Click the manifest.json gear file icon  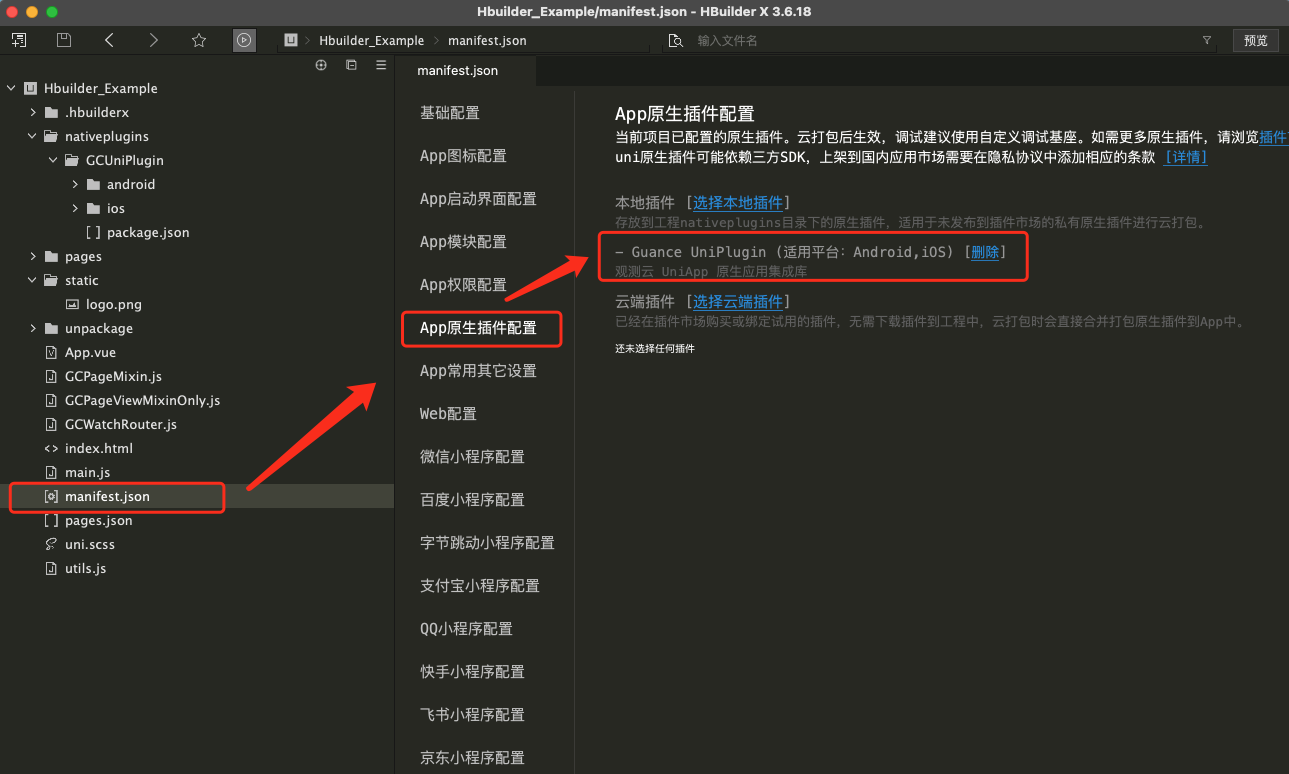pos(51,496)
